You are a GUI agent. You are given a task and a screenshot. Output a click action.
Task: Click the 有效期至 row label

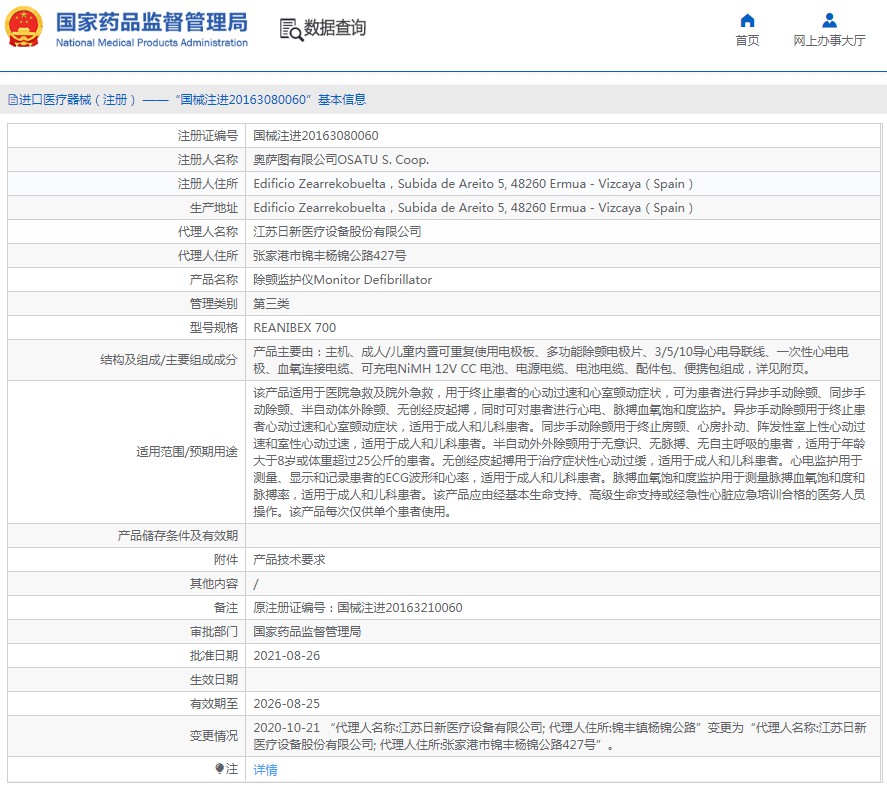(x=214, y=704)
